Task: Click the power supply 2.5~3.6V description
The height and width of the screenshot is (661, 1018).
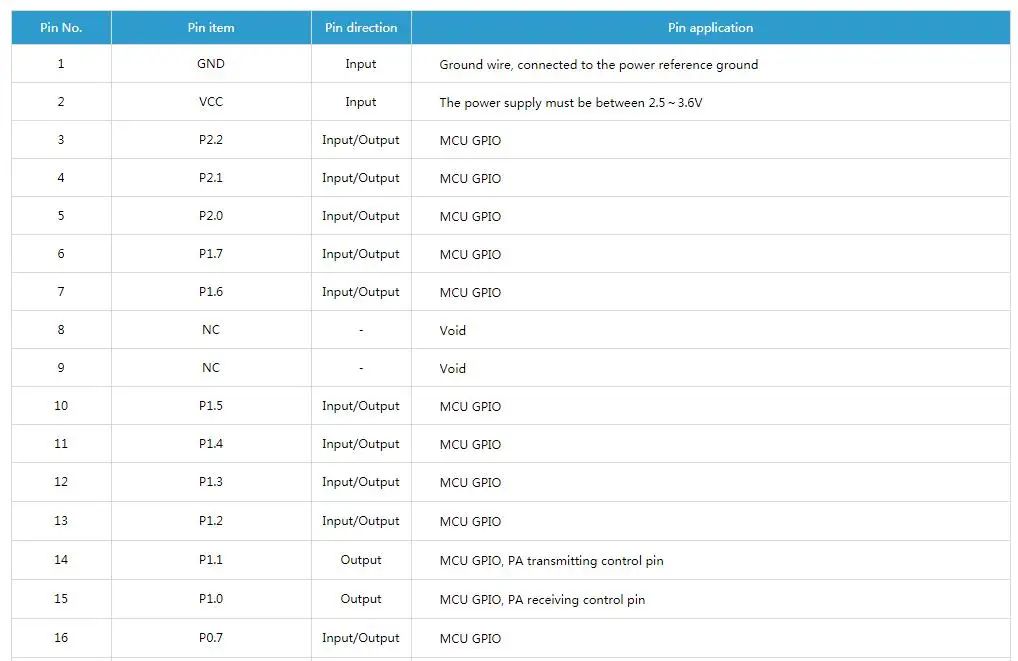Action: [x=571, y=103]
